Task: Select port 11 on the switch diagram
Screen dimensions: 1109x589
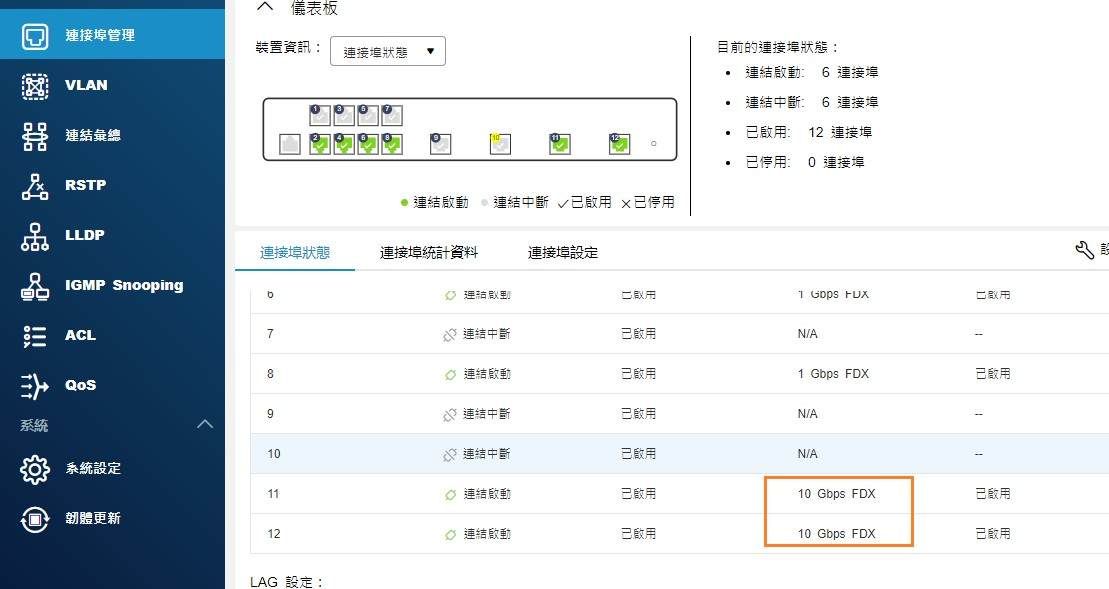Action: 560,145
